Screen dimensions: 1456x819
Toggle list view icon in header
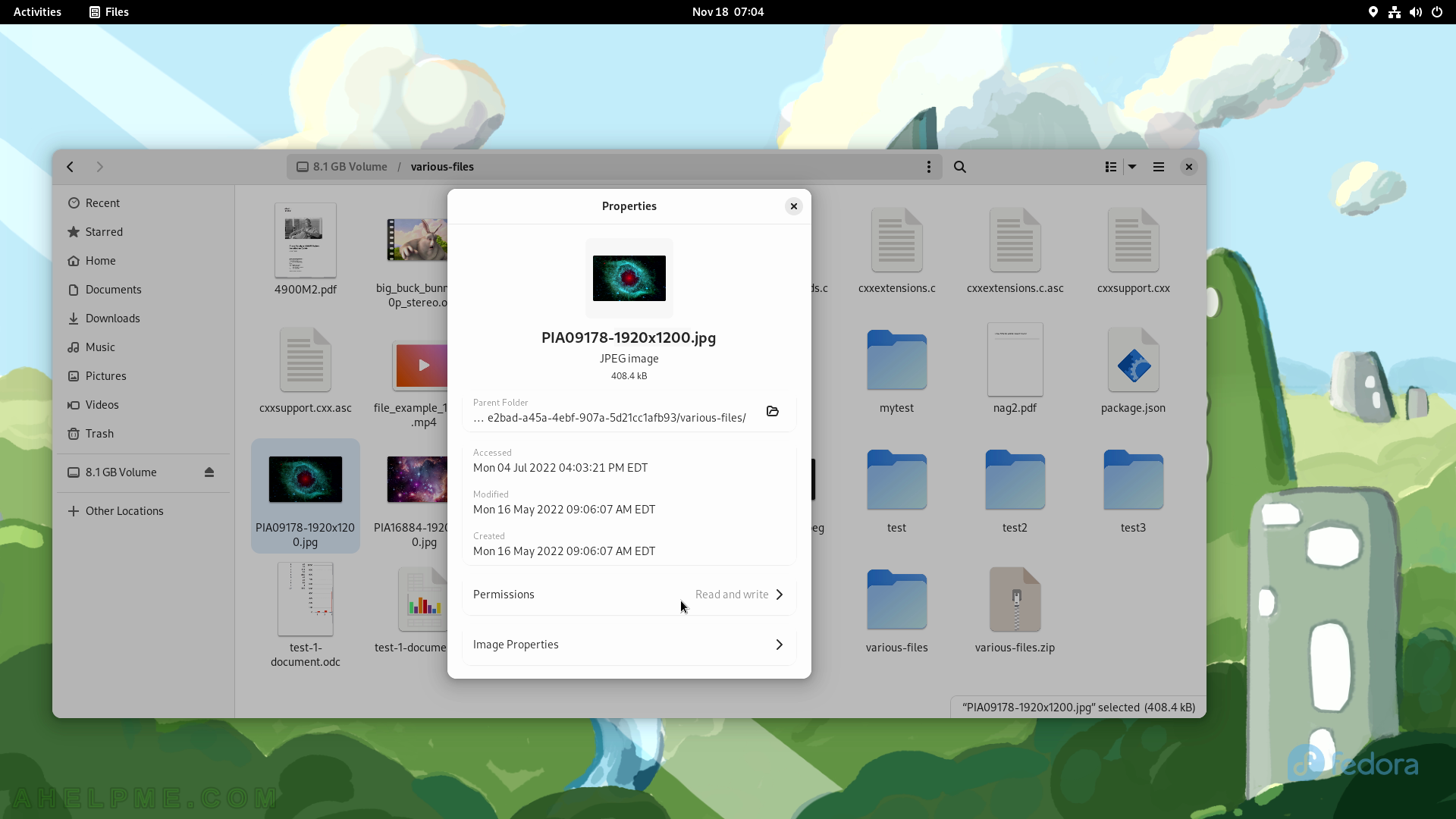[1111, 167]
